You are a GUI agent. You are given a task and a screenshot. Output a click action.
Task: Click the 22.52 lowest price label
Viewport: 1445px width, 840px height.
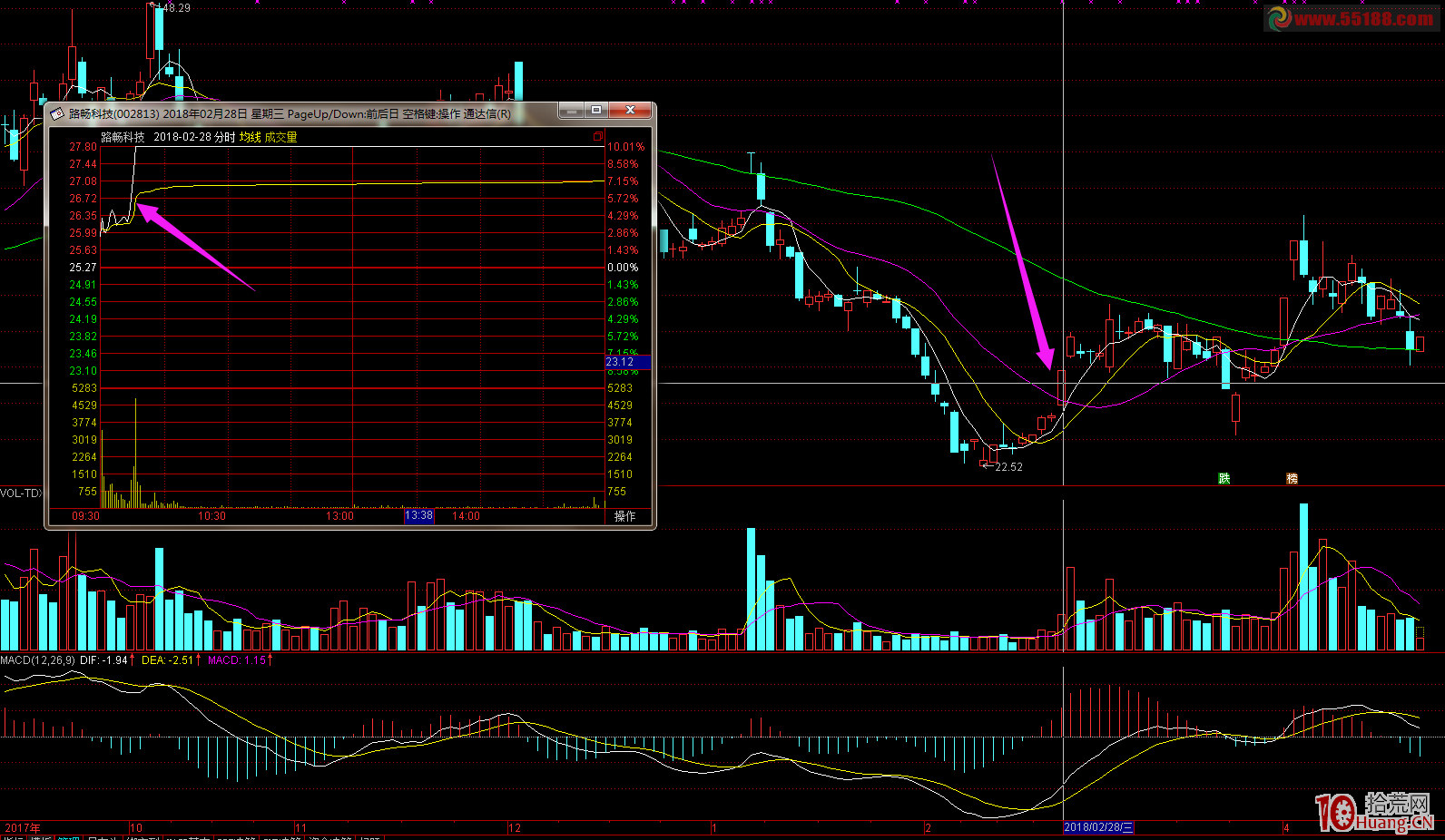click(x=1008, y=467)
